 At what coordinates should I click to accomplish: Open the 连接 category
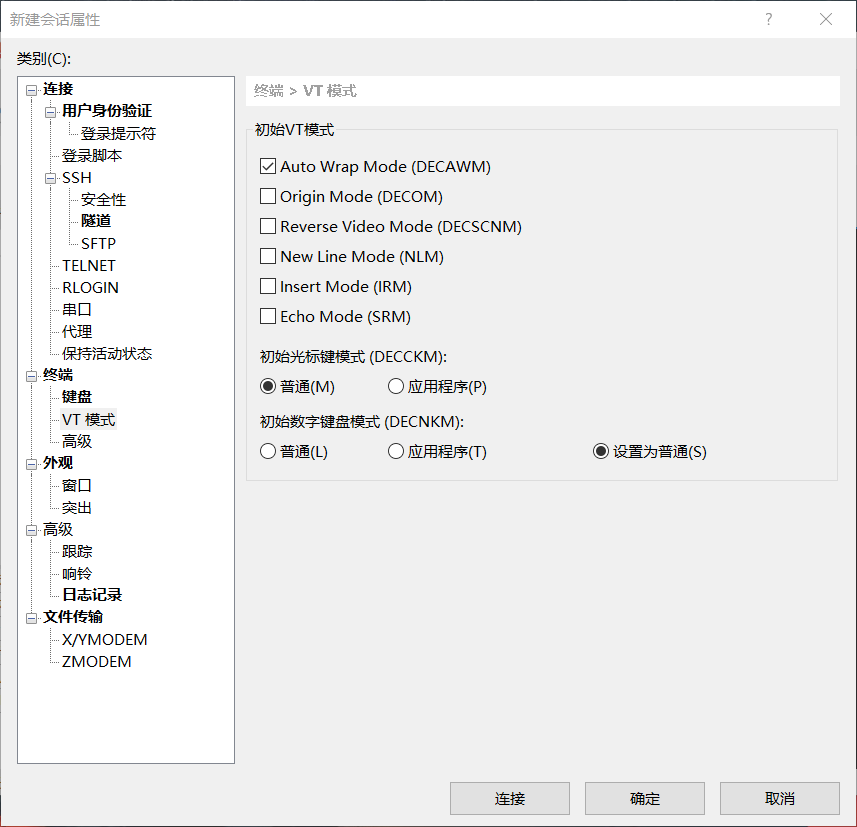tap(58, 89)
